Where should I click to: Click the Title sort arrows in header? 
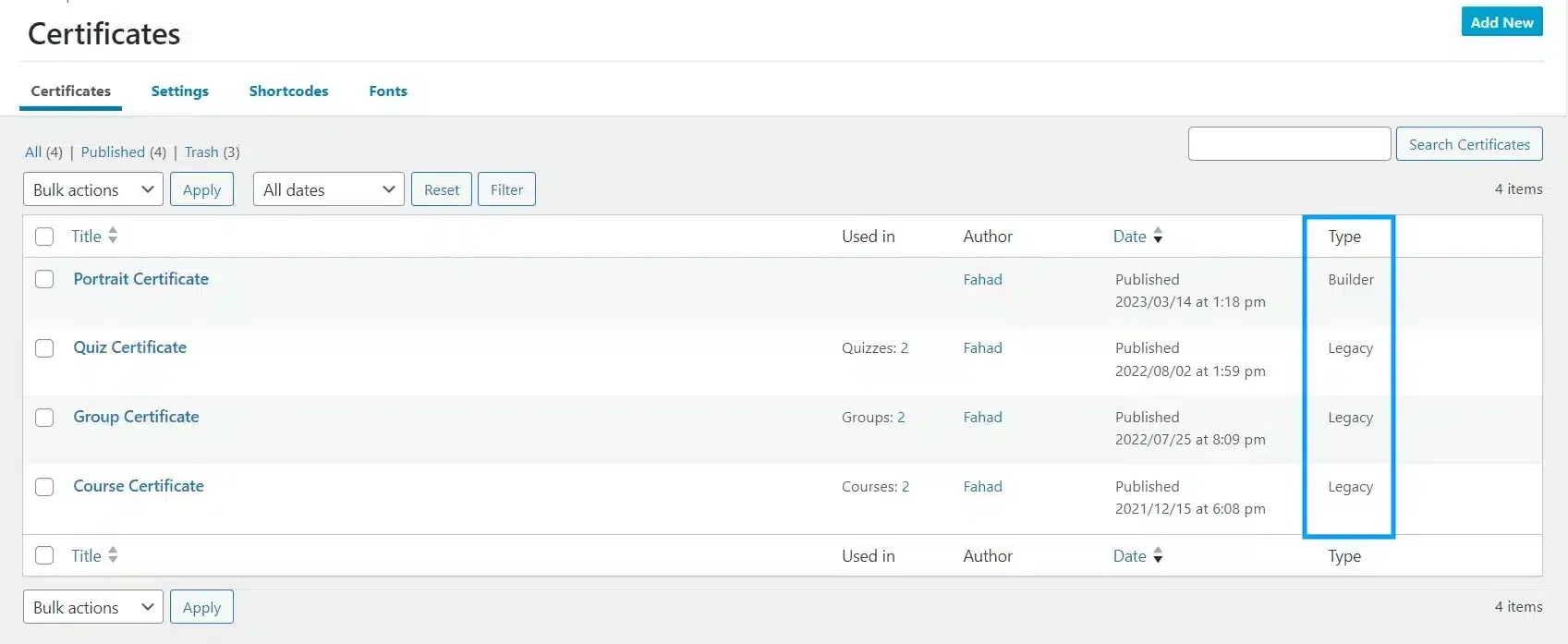(x=113, y=236)
